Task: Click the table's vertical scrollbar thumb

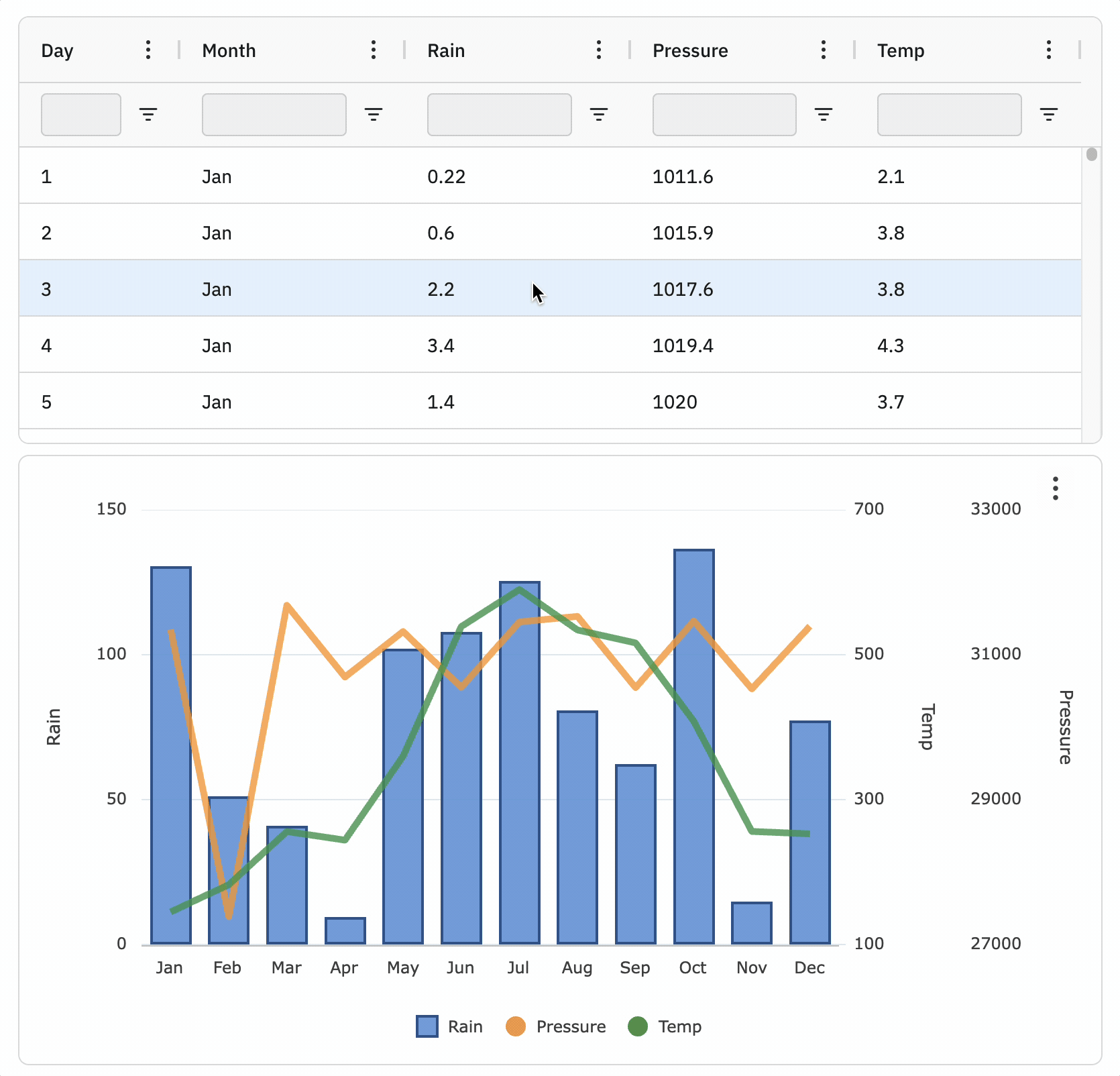Action: click(x=1092, y=155)
